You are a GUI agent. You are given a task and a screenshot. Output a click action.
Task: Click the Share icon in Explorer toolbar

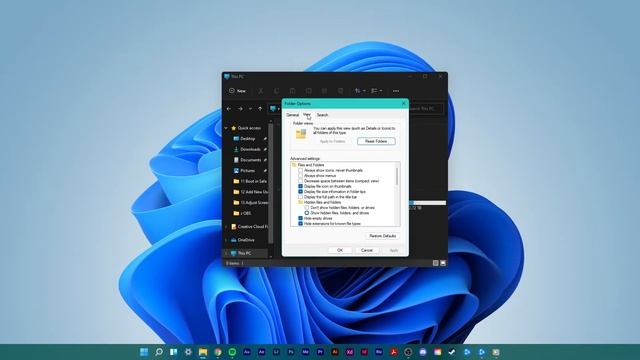coord(324,91)
